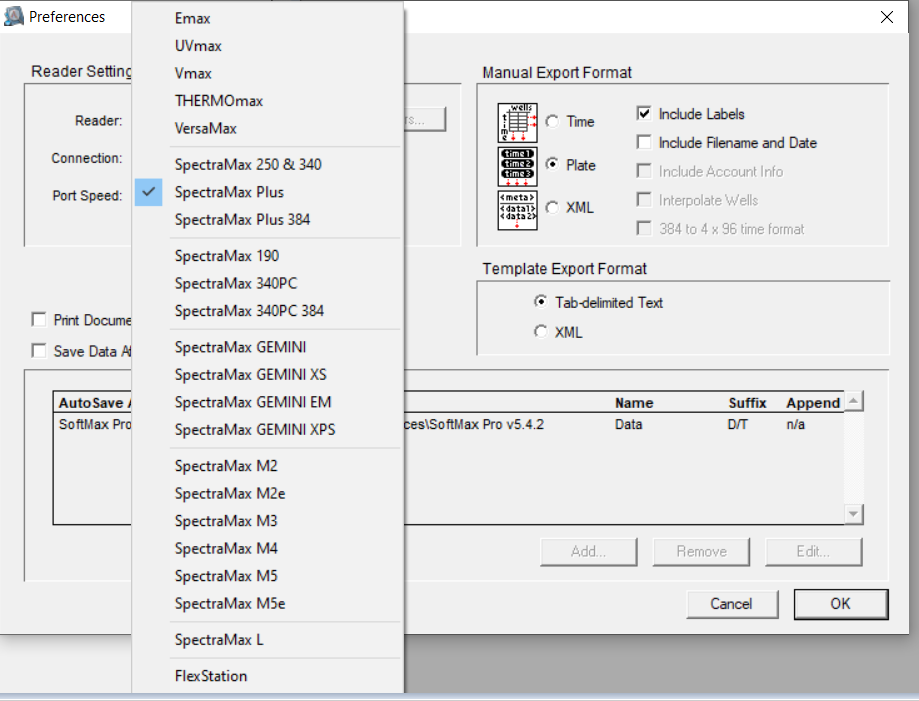Choose XML under Template Export Format
The height and width of the screenshot is (701, 919).
coord(541,331)
